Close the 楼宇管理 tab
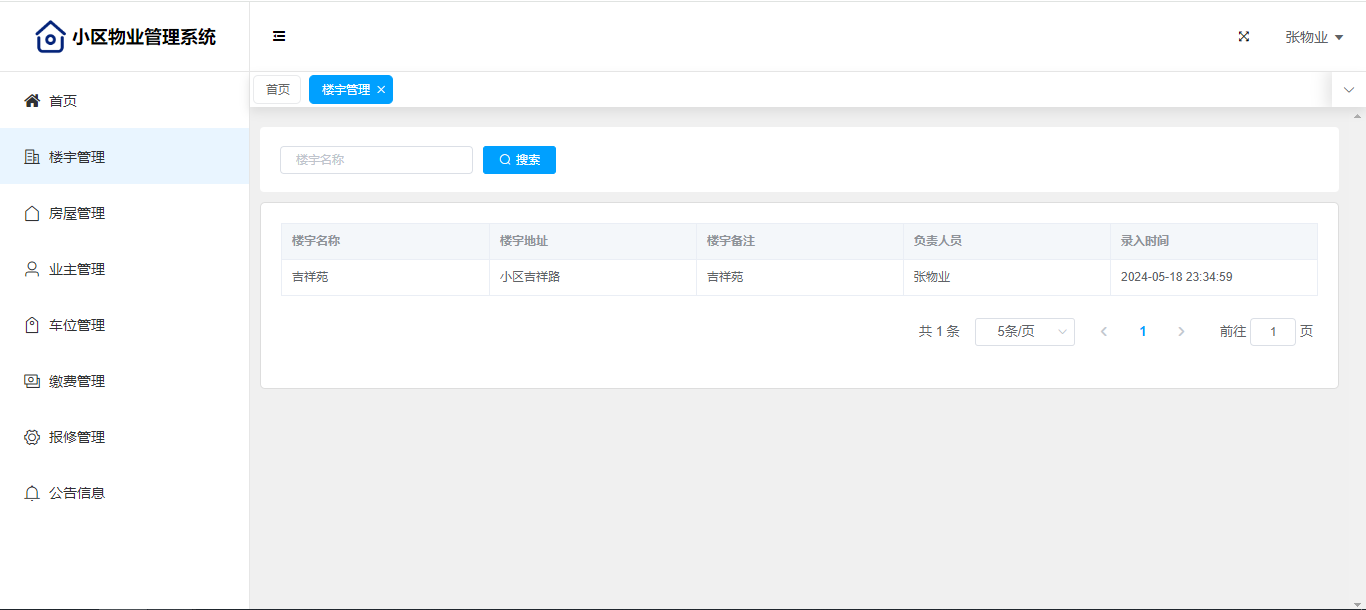 (381, 90)
